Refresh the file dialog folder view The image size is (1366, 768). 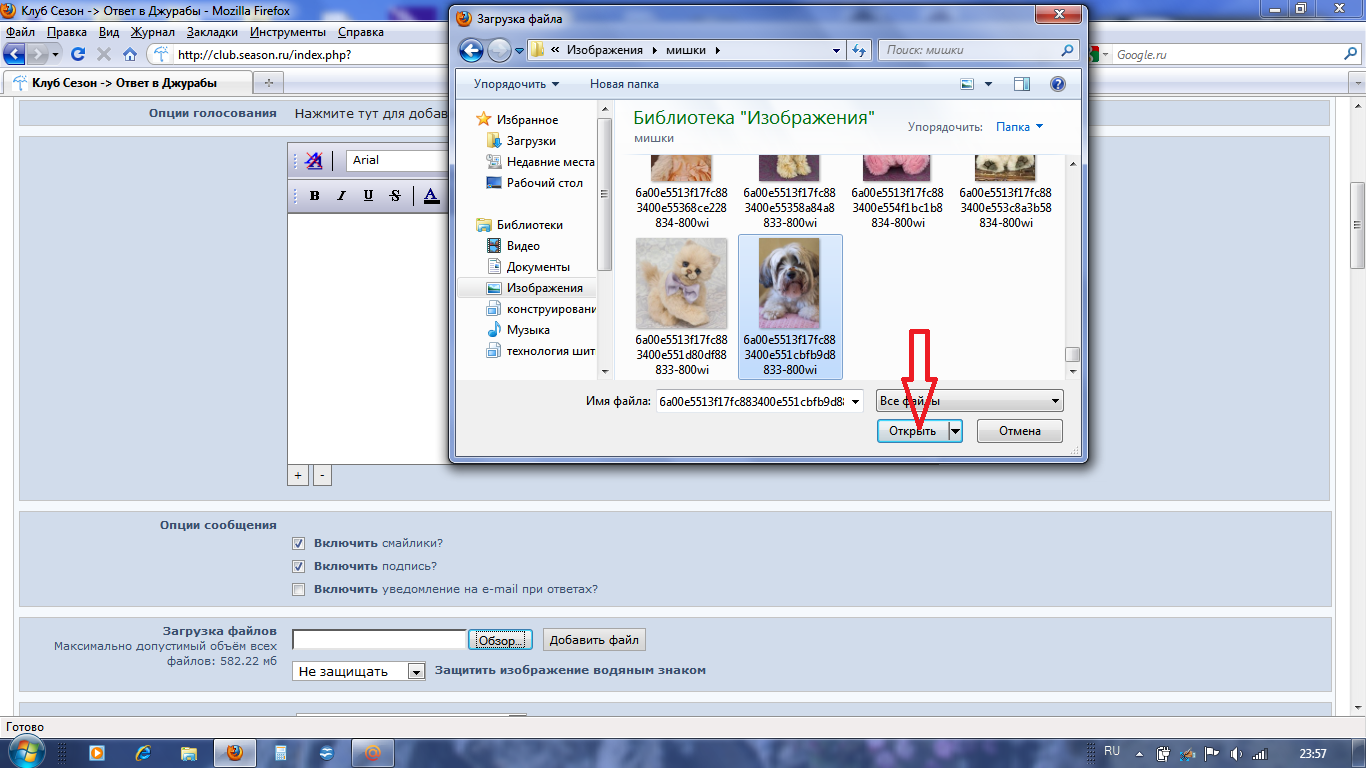[859, 50]
